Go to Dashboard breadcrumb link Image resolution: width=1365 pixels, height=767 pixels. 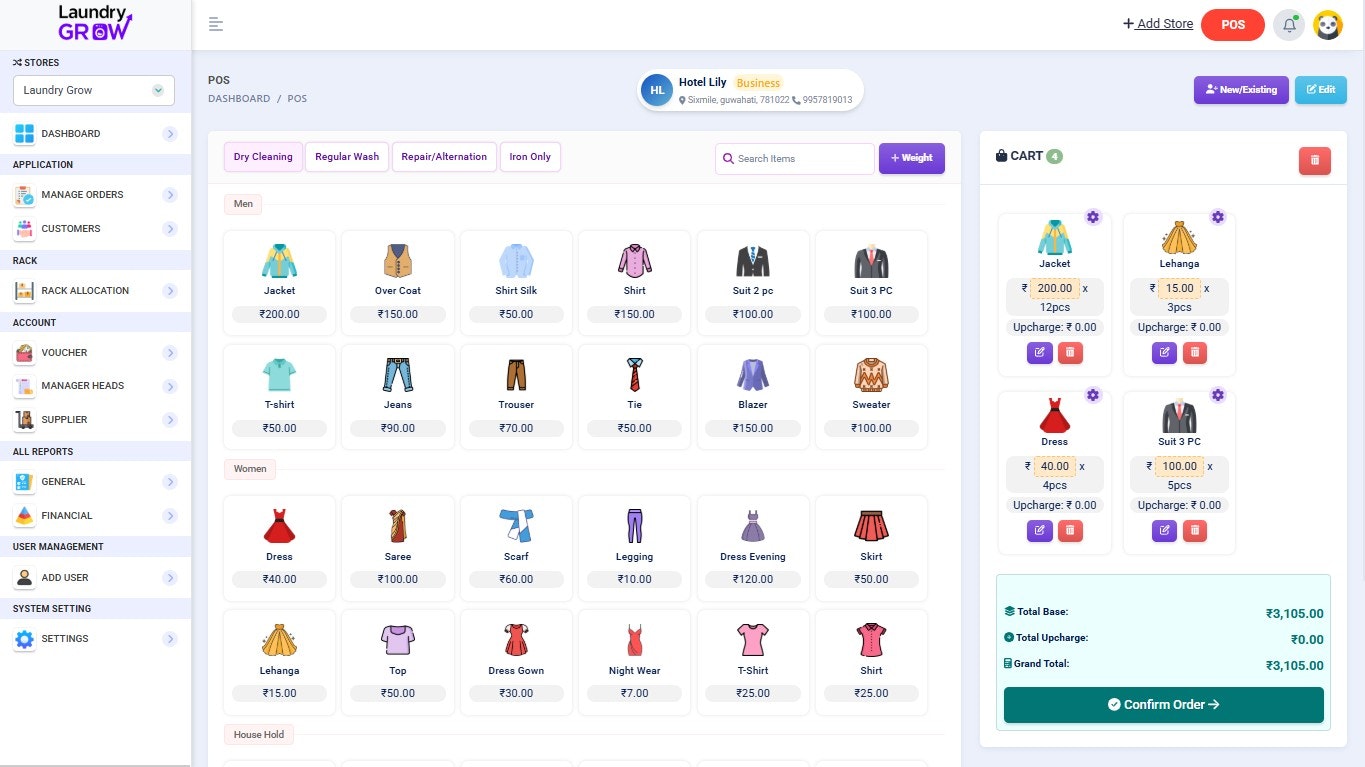click(239, 99)
